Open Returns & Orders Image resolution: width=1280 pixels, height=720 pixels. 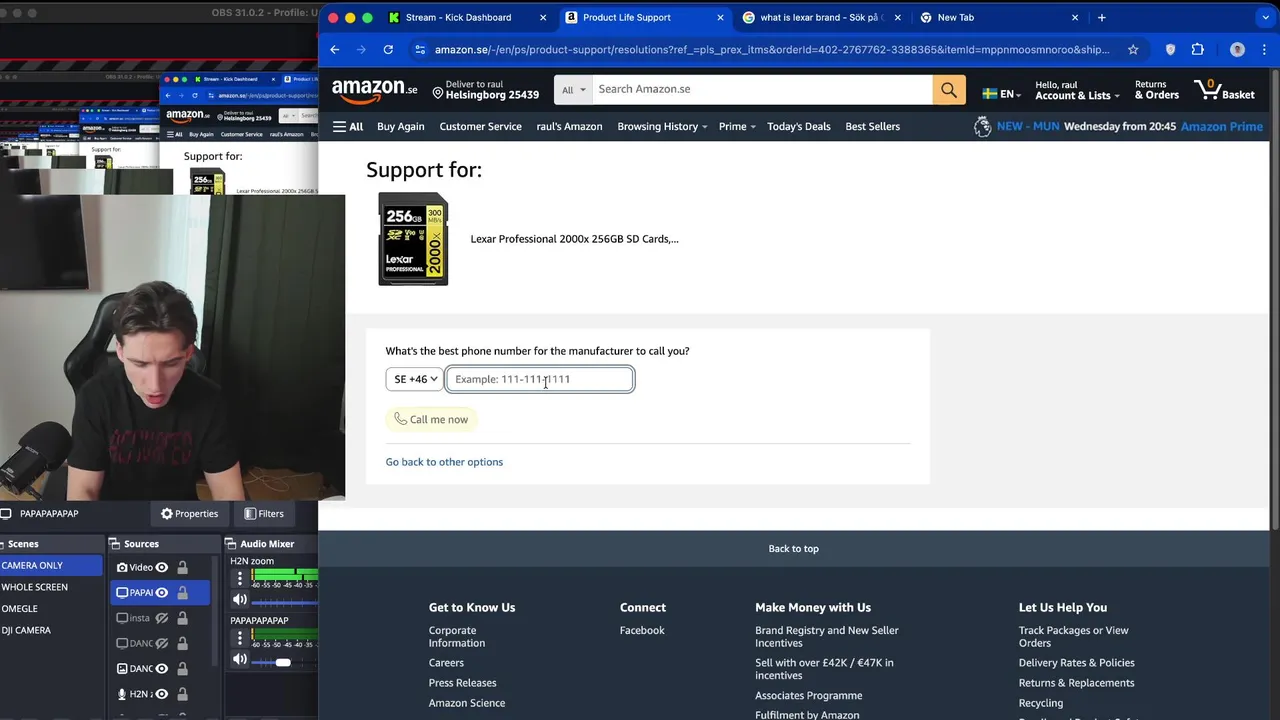pos(1157,90)
